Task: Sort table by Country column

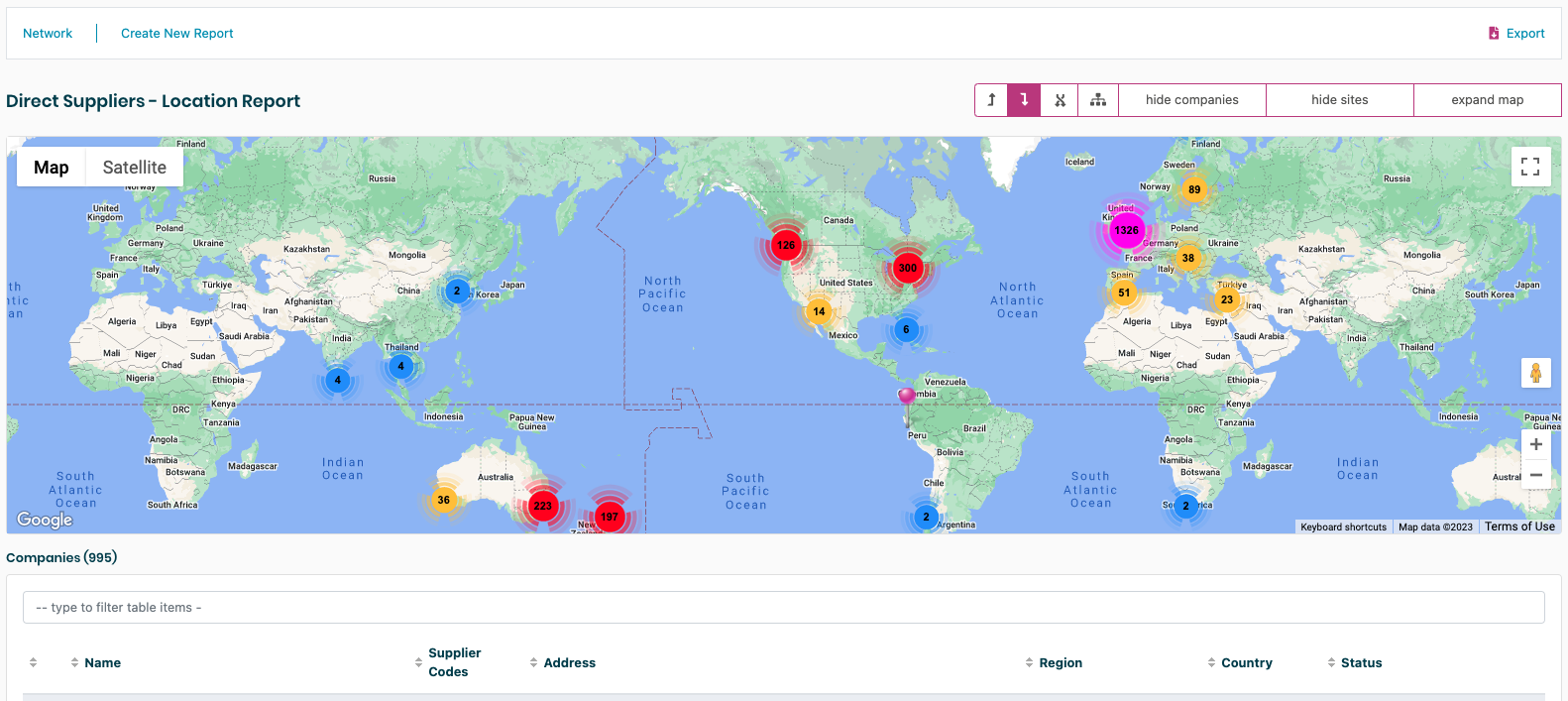Action: (x=1246, y=662)
